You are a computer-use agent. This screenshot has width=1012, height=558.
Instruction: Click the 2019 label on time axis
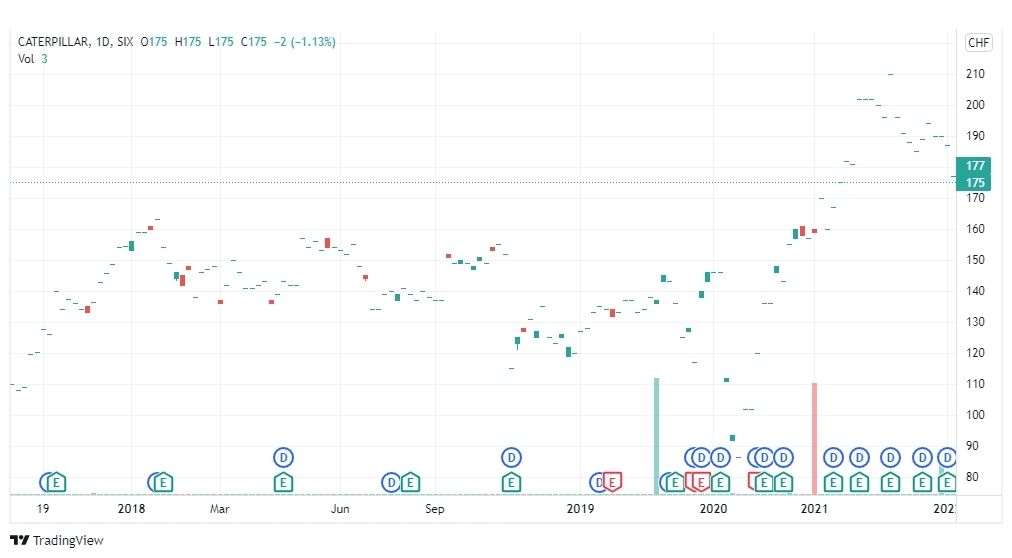point(580,509)
